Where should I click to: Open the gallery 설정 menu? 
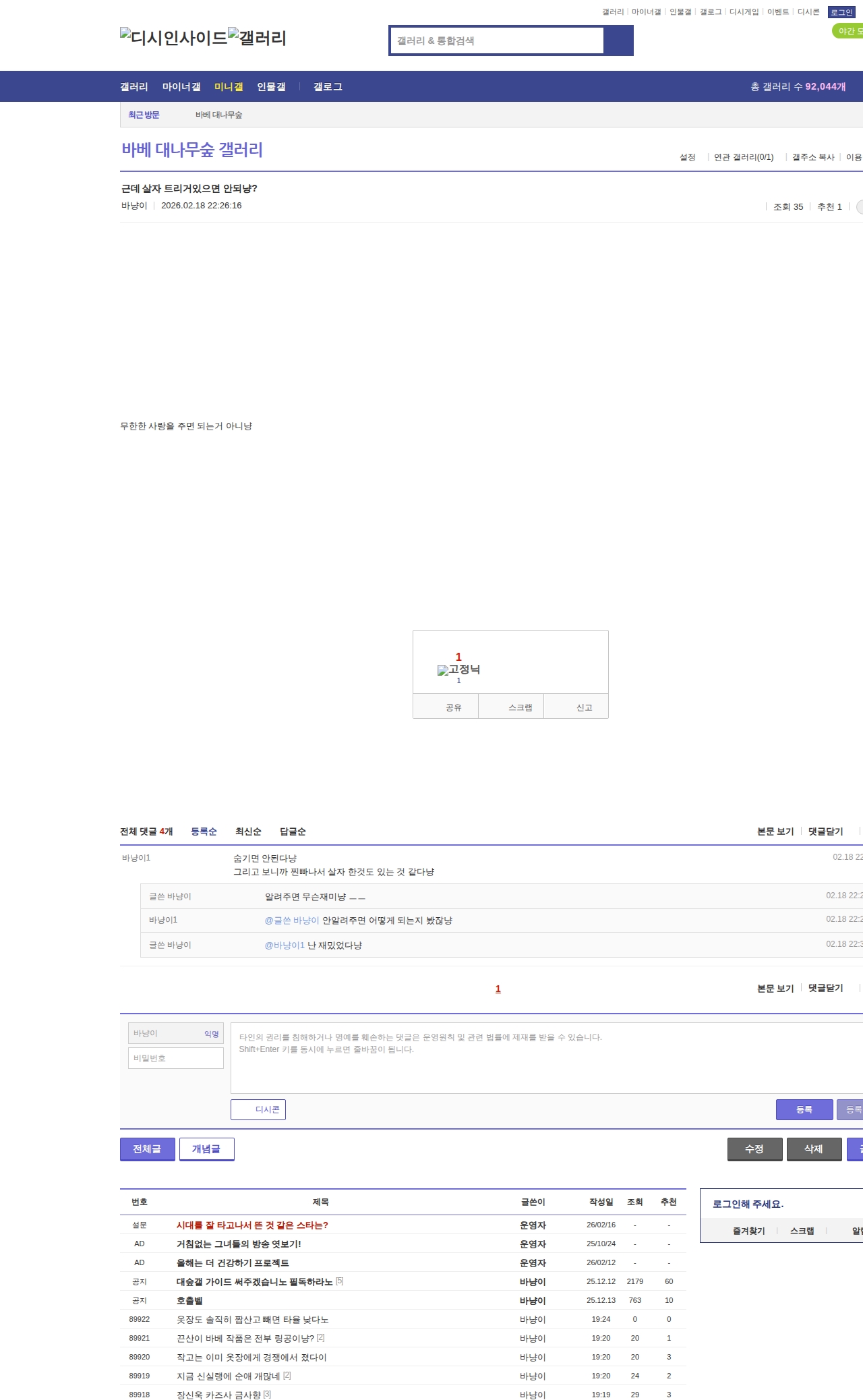point(687,157)
